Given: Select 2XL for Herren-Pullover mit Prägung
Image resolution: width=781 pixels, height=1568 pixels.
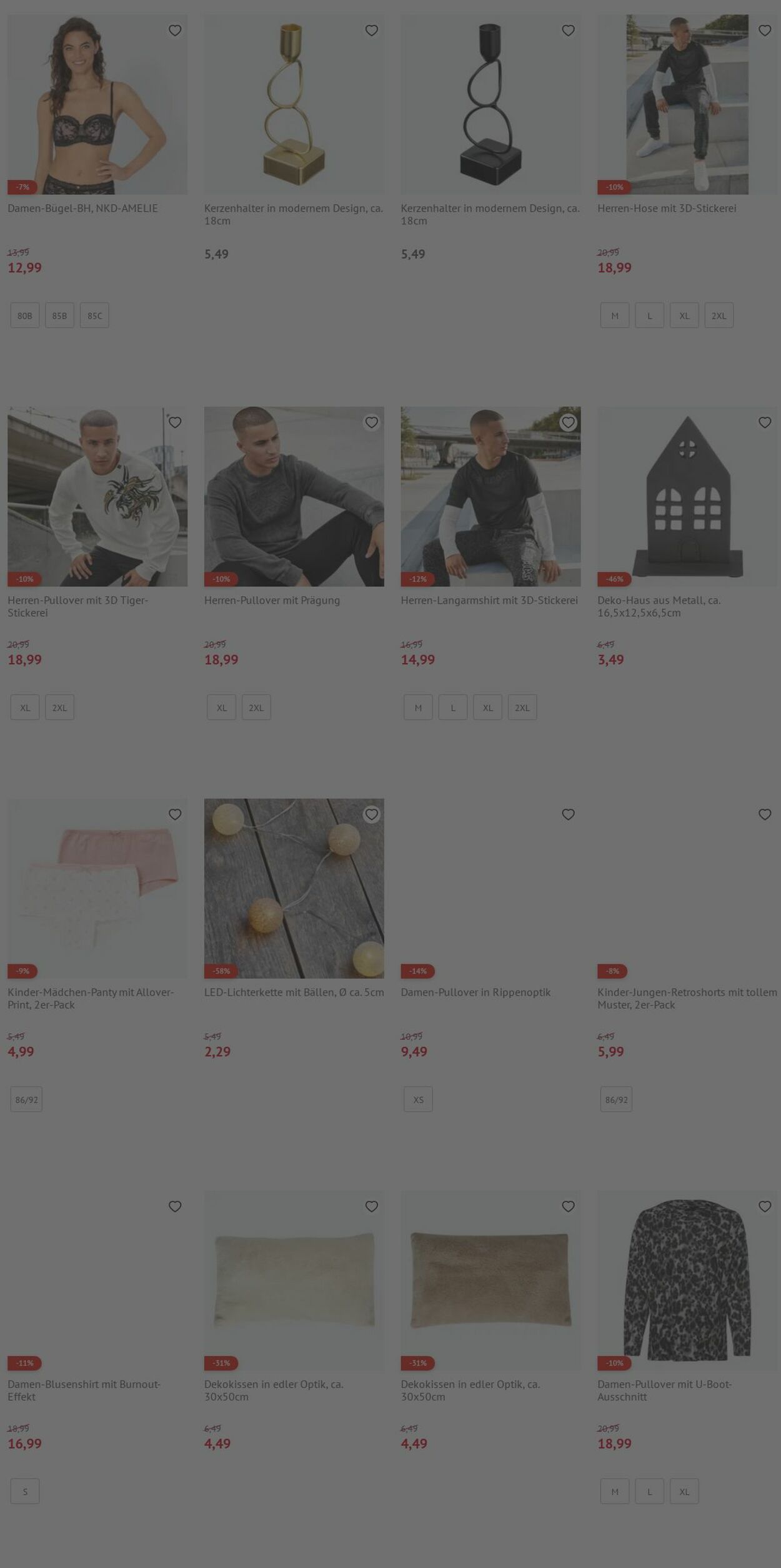Looking at the screenshot, I should click(x=256, y=707).
